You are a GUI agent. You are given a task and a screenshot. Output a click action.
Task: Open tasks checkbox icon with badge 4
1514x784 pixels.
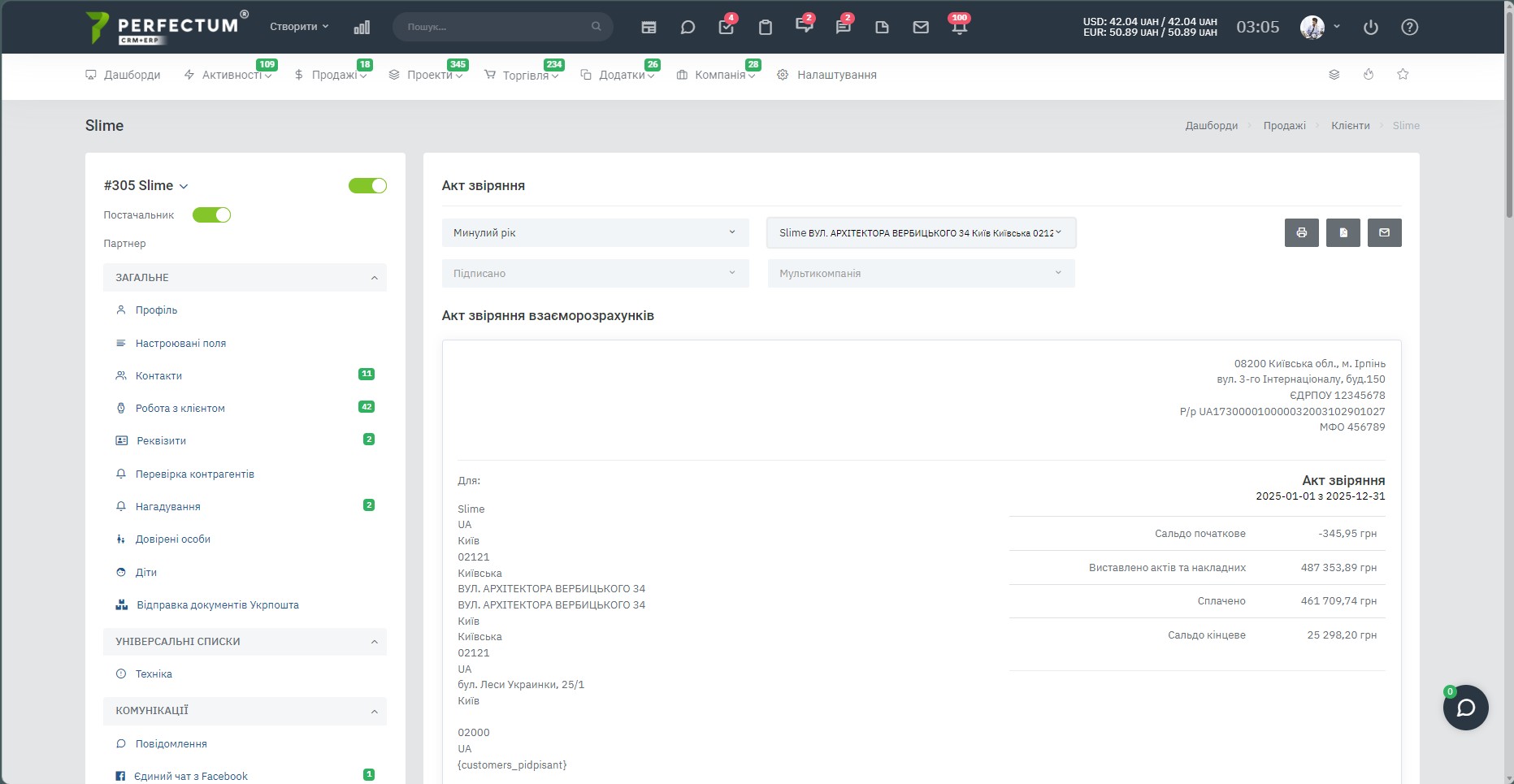pyautogui.click(x=727, y=27)
